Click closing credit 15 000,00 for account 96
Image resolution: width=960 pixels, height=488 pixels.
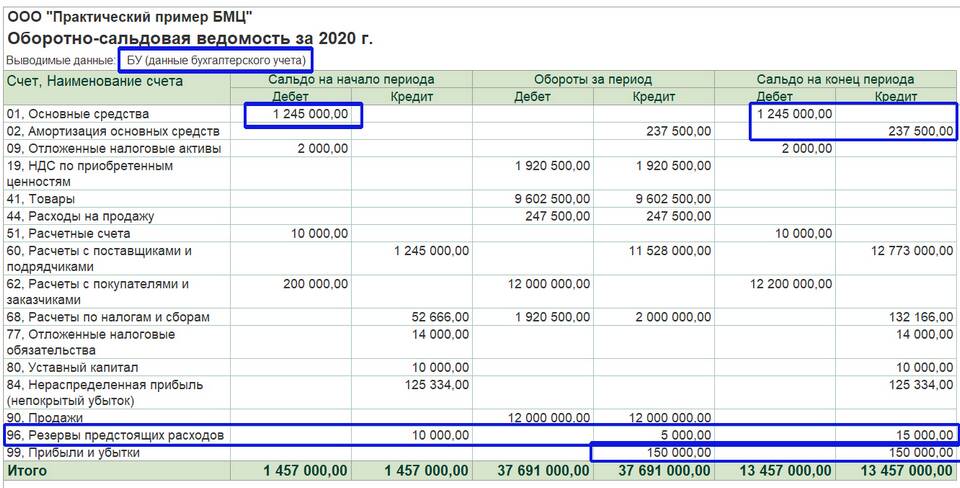(924, 435)
